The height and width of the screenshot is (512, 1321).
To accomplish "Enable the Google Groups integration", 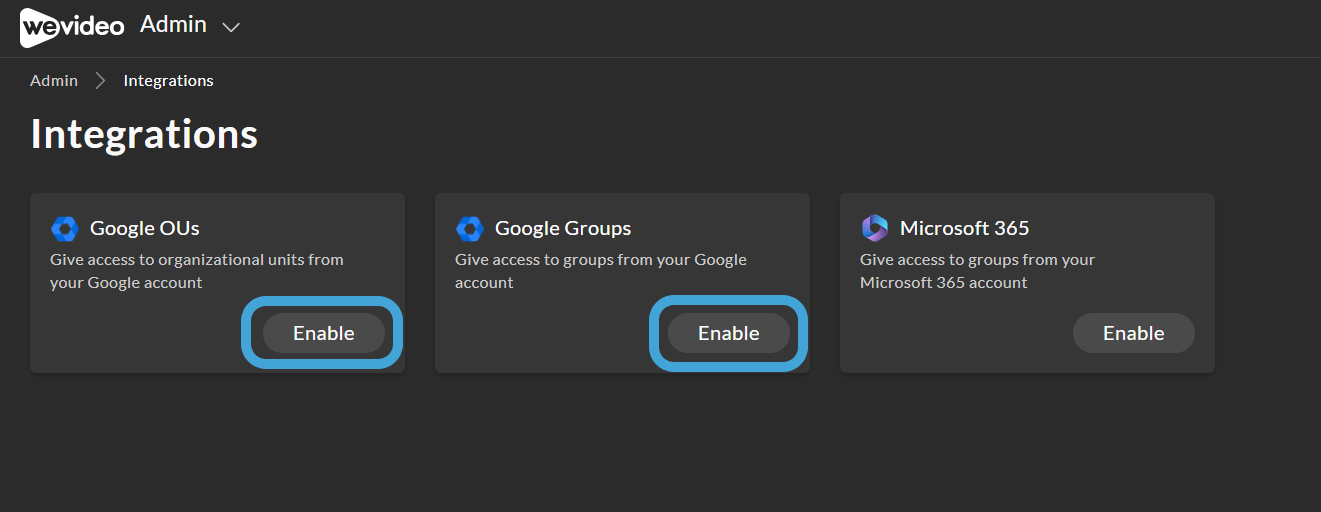I will [729, 333].
